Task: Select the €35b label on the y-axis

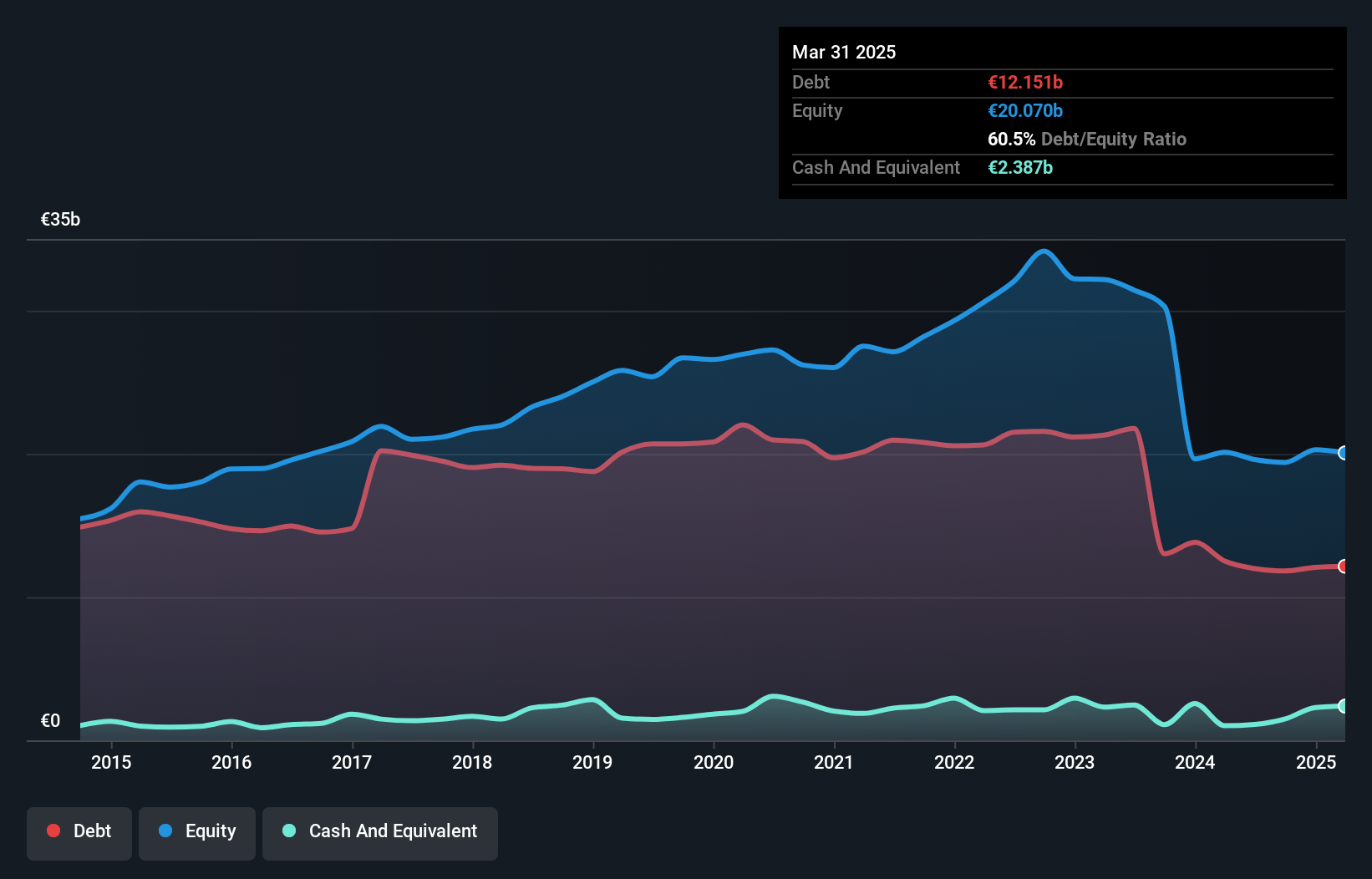Action: (x=60, y=219)
